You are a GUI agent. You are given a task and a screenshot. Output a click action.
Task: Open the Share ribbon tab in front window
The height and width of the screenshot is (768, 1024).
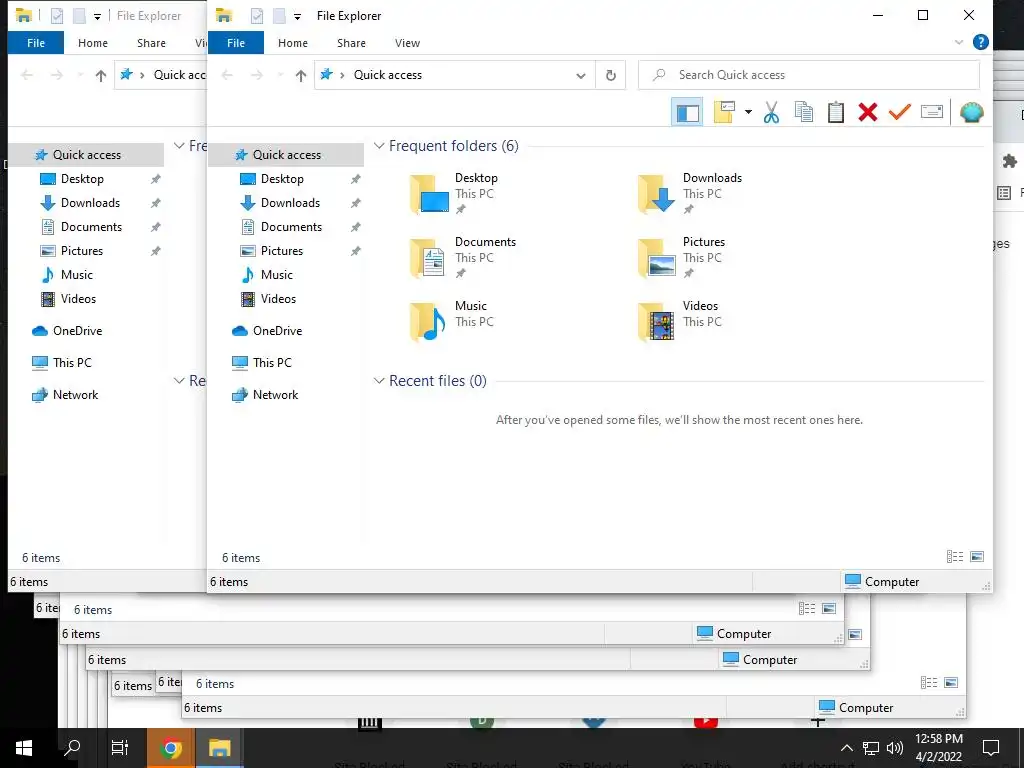351,43
